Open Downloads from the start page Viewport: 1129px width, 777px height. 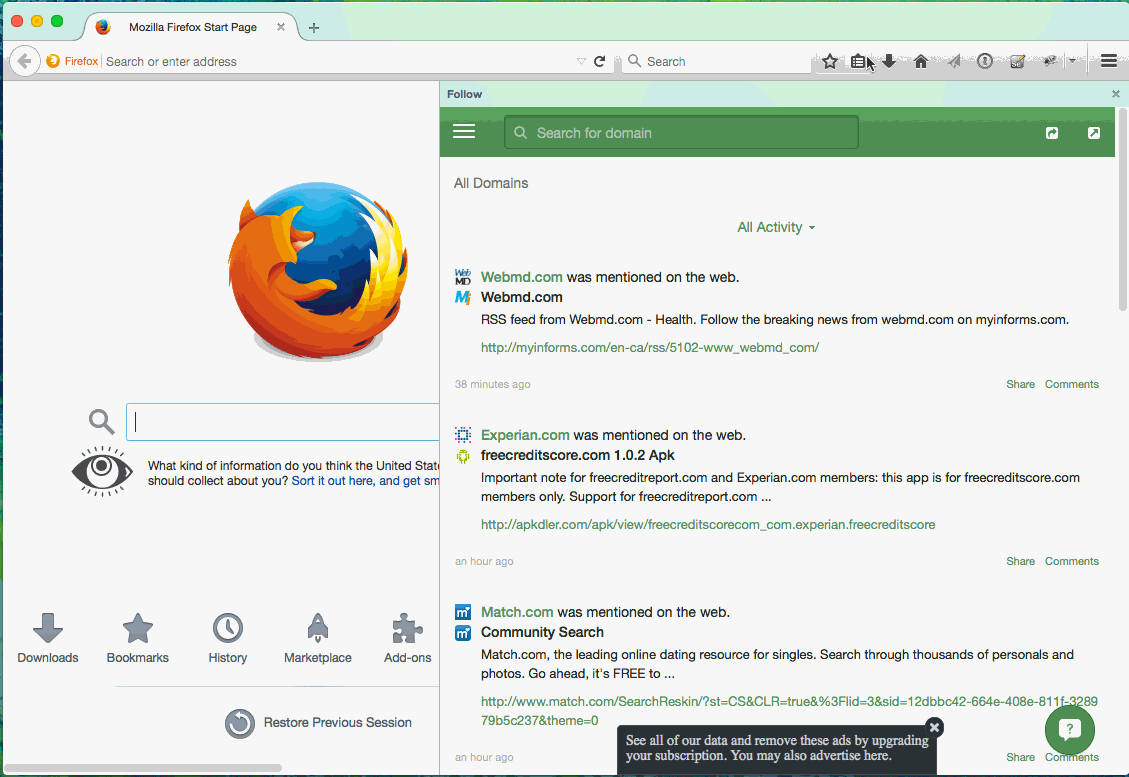(48, 638)
